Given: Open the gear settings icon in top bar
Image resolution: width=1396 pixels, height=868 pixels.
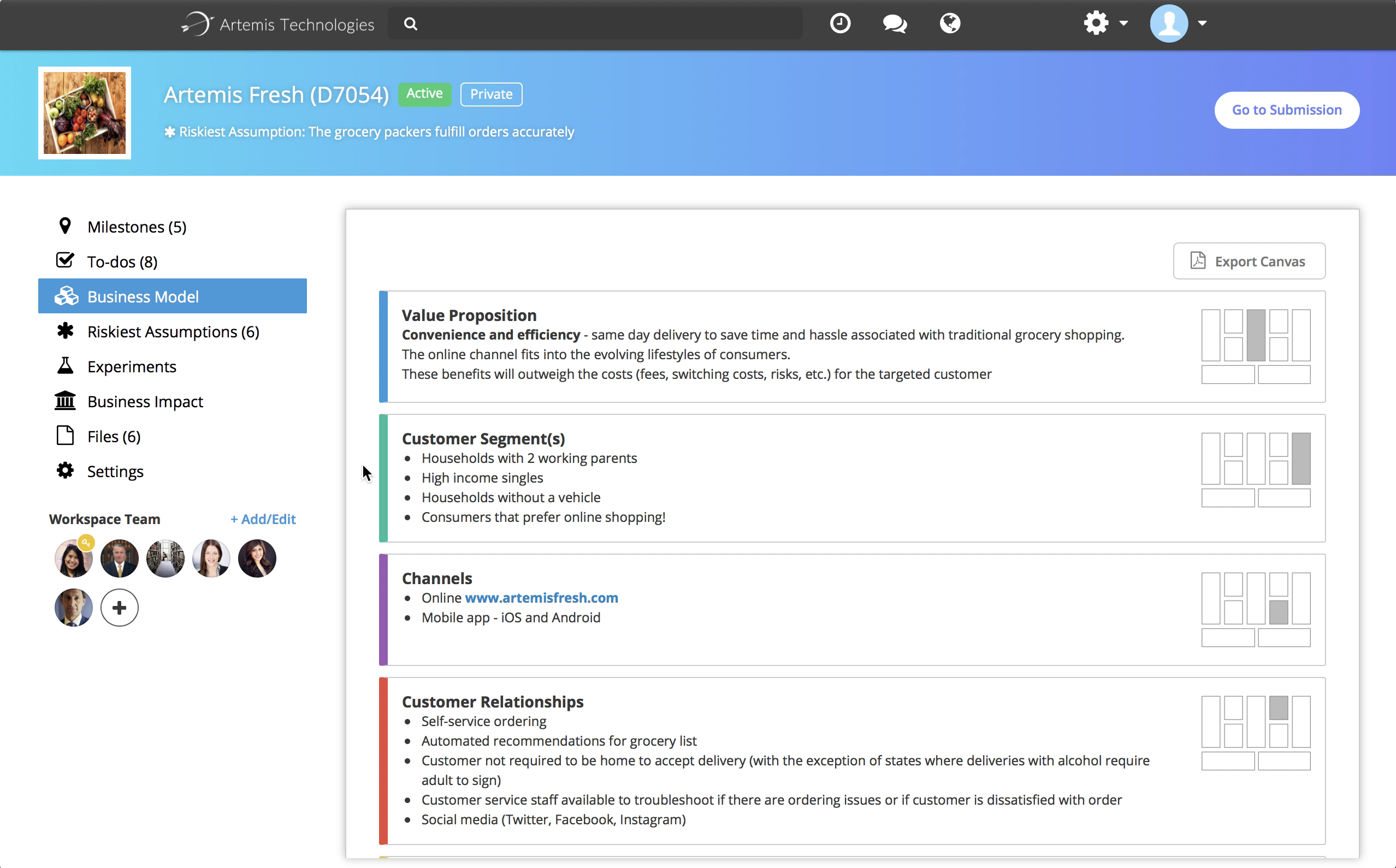Looking at the screenshot, I should (1096, 23).
